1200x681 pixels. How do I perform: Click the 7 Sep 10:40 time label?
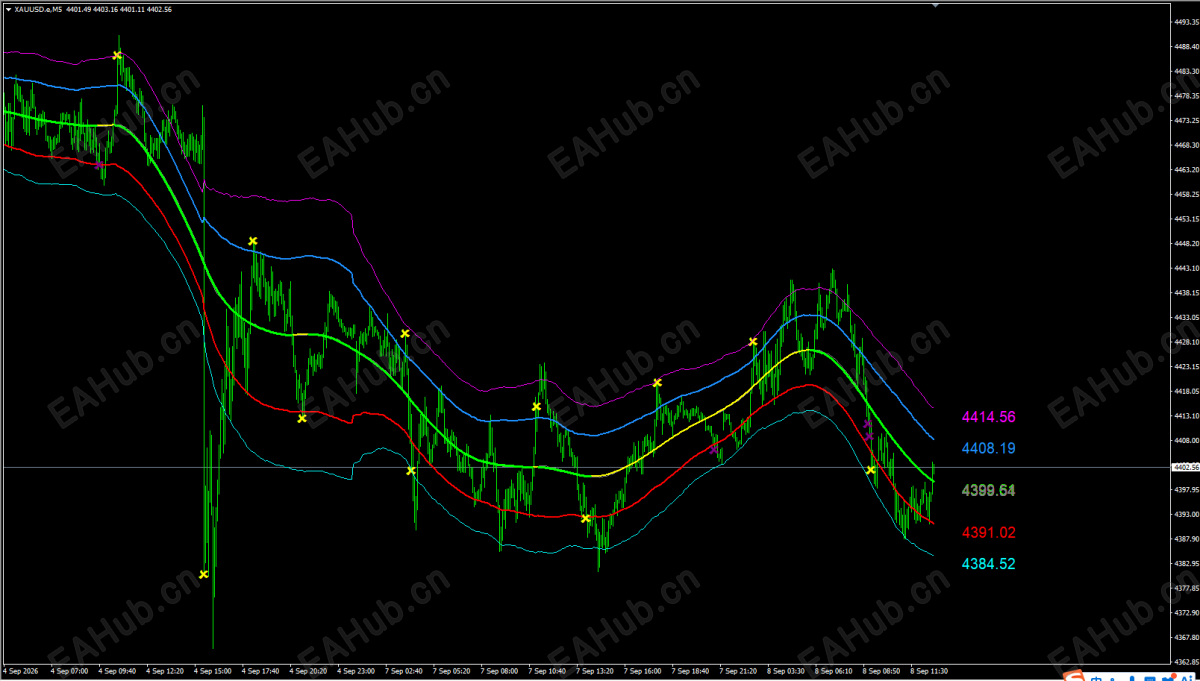pyautogui.click(x=549, y=671)
